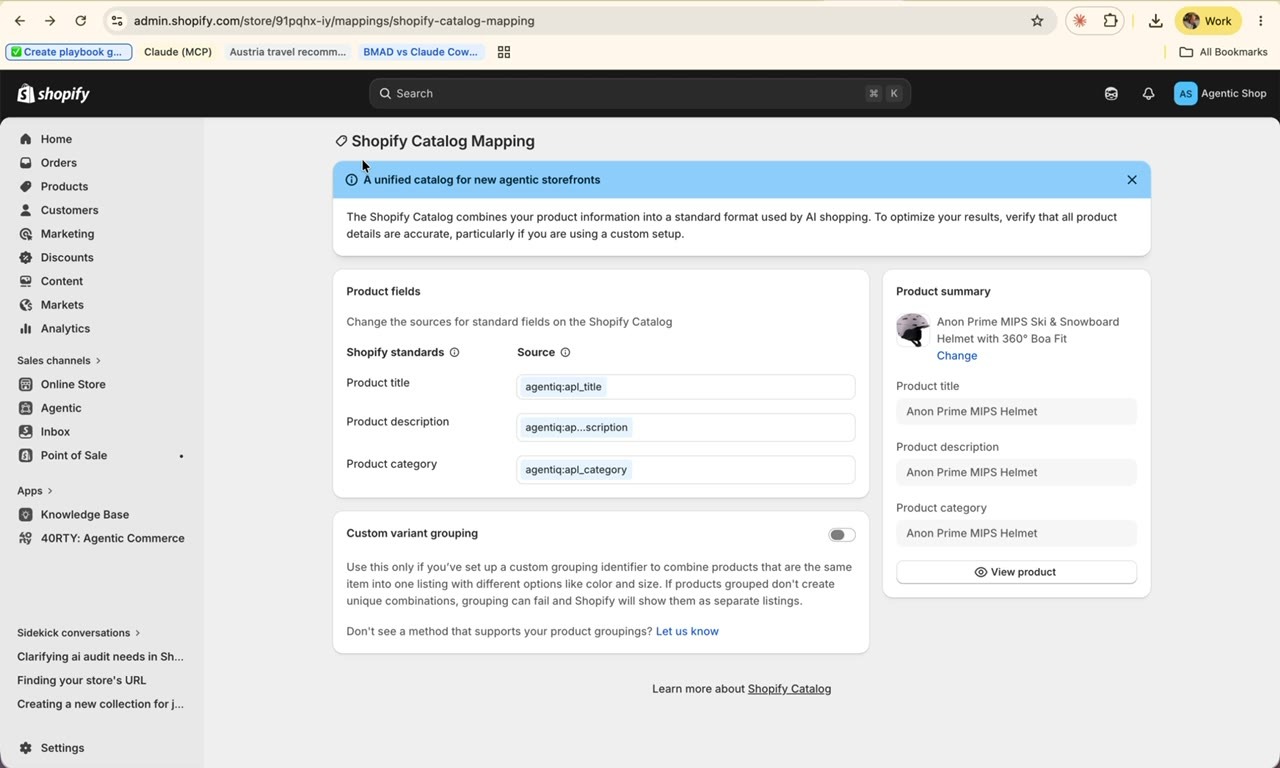Bookmark this page with the star icon

(x=1037, y=20)
